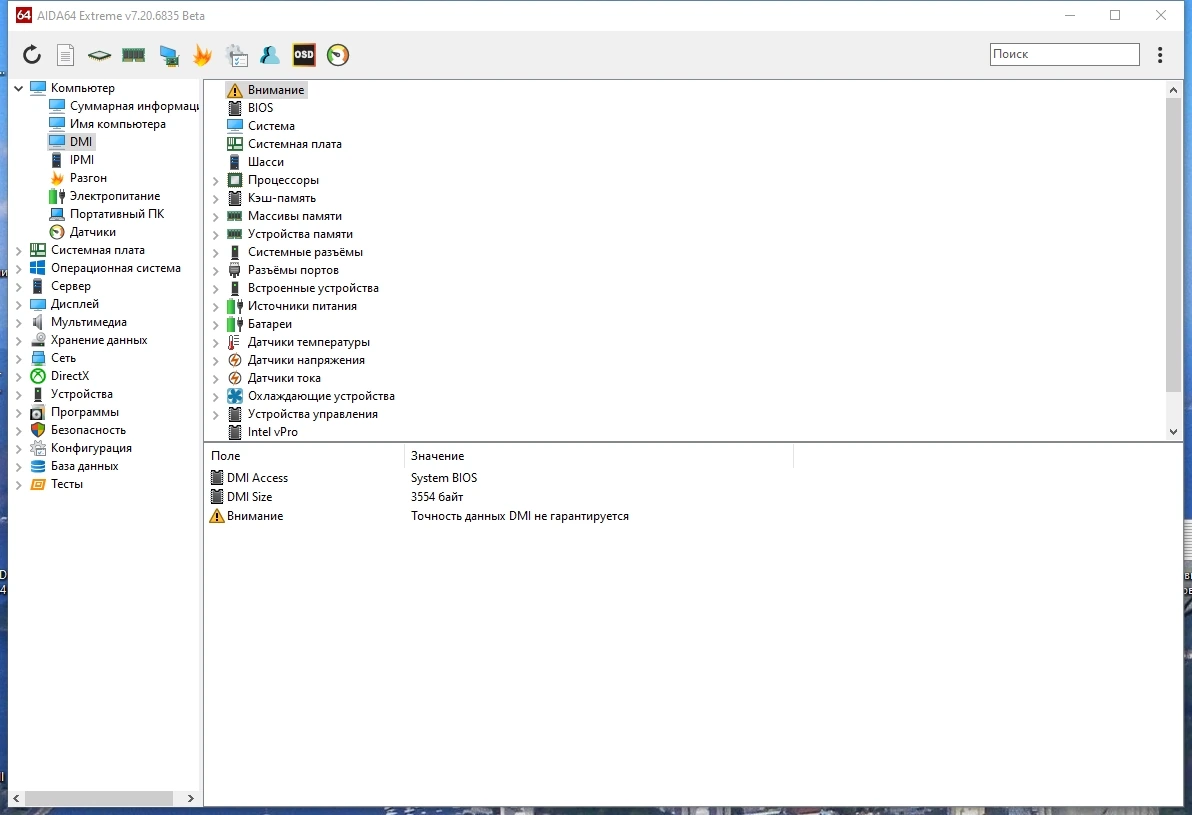The width and height of the screenshot is (1192, 815).
Task: Expand Процессоры in the DMI list
Action: pos(215,181)
